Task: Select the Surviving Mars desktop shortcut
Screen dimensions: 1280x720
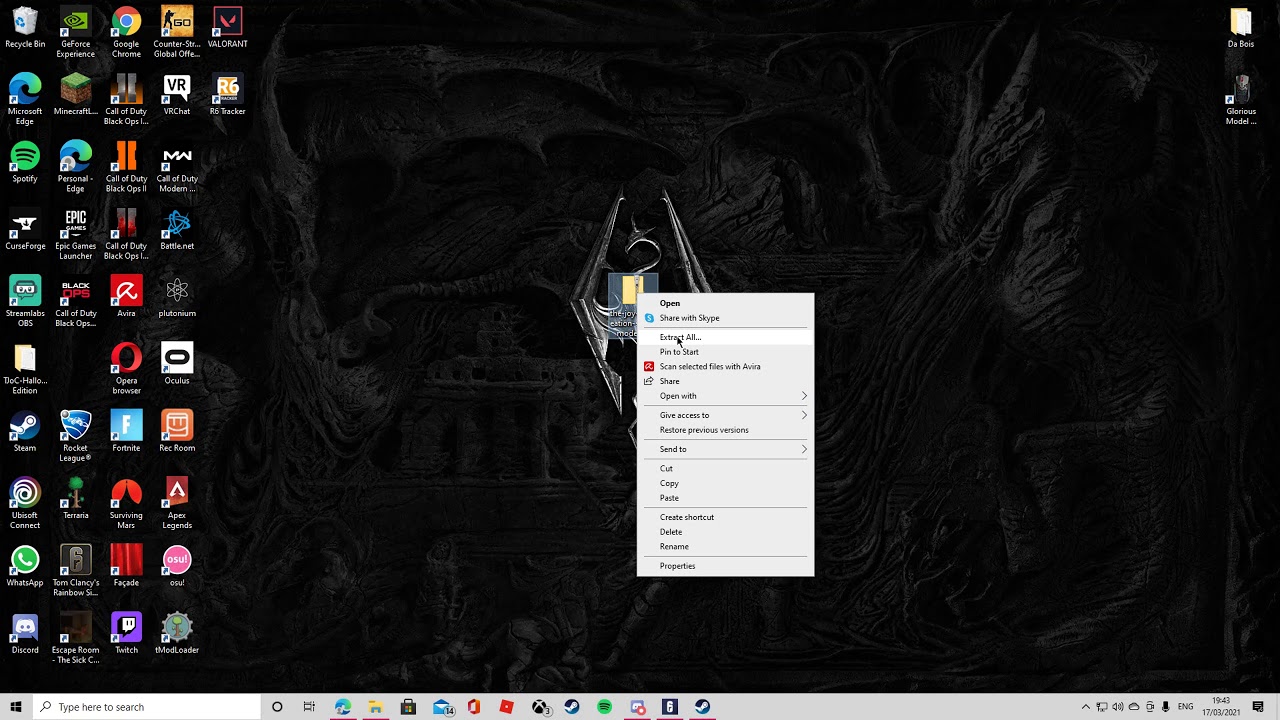Action: (x=126, y=503)
